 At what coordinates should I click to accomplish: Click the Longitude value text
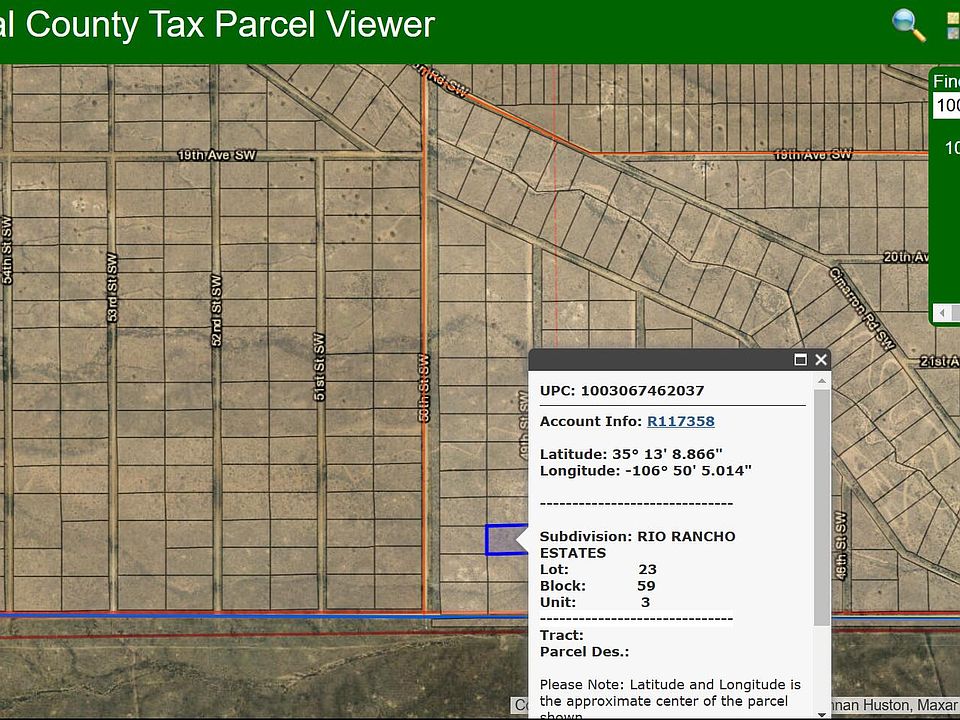tap(688, 471)
